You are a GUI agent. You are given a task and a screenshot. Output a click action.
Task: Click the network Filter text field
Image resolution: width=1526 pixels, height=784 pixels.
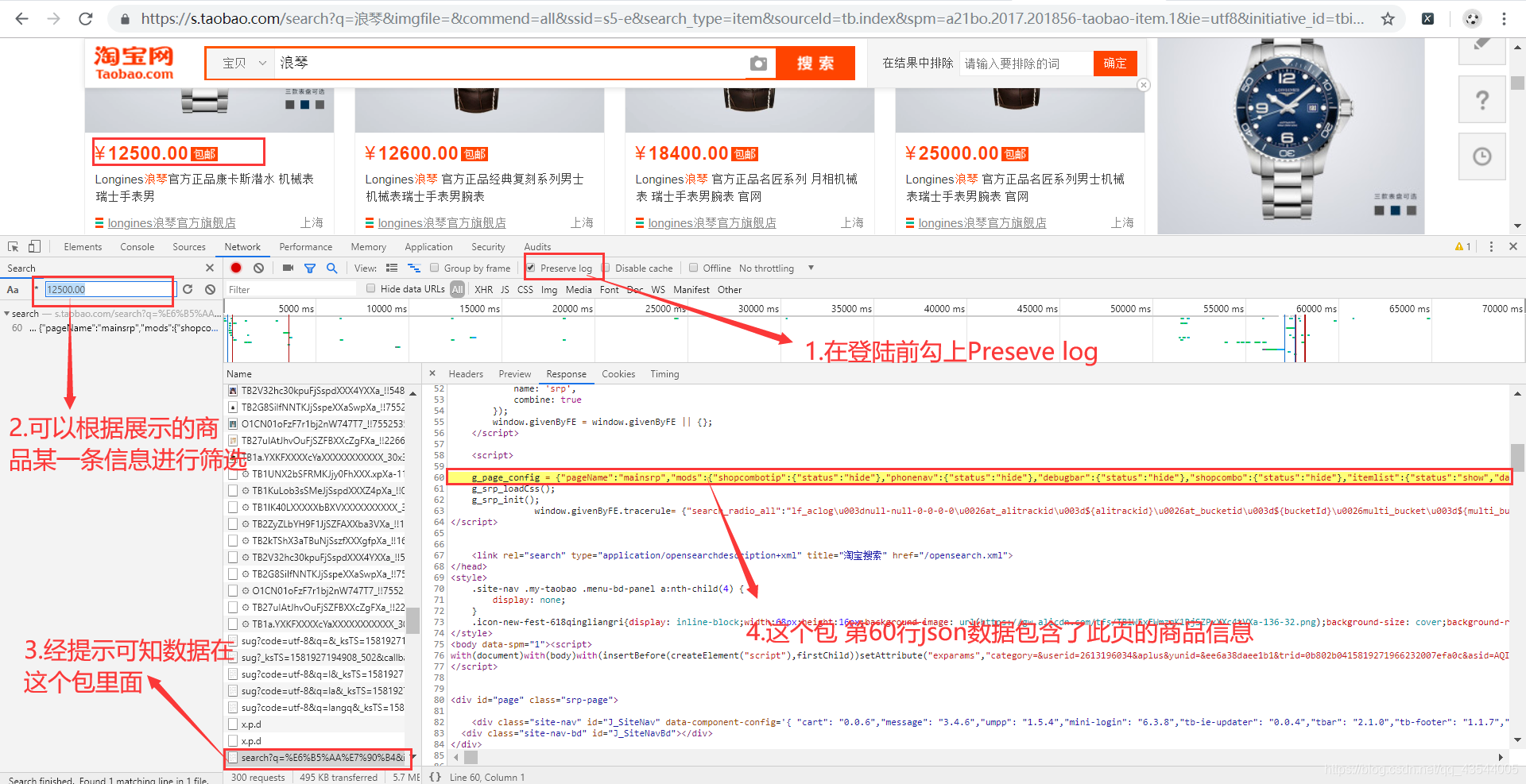[290, 290]
